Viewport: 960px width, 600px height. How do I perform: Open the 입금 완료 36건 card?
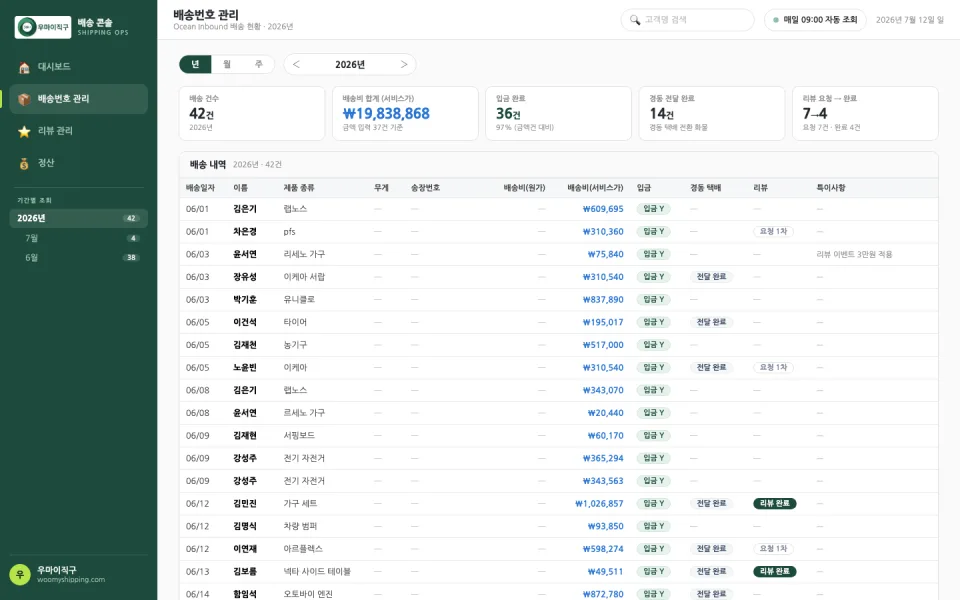pos(558,113)
